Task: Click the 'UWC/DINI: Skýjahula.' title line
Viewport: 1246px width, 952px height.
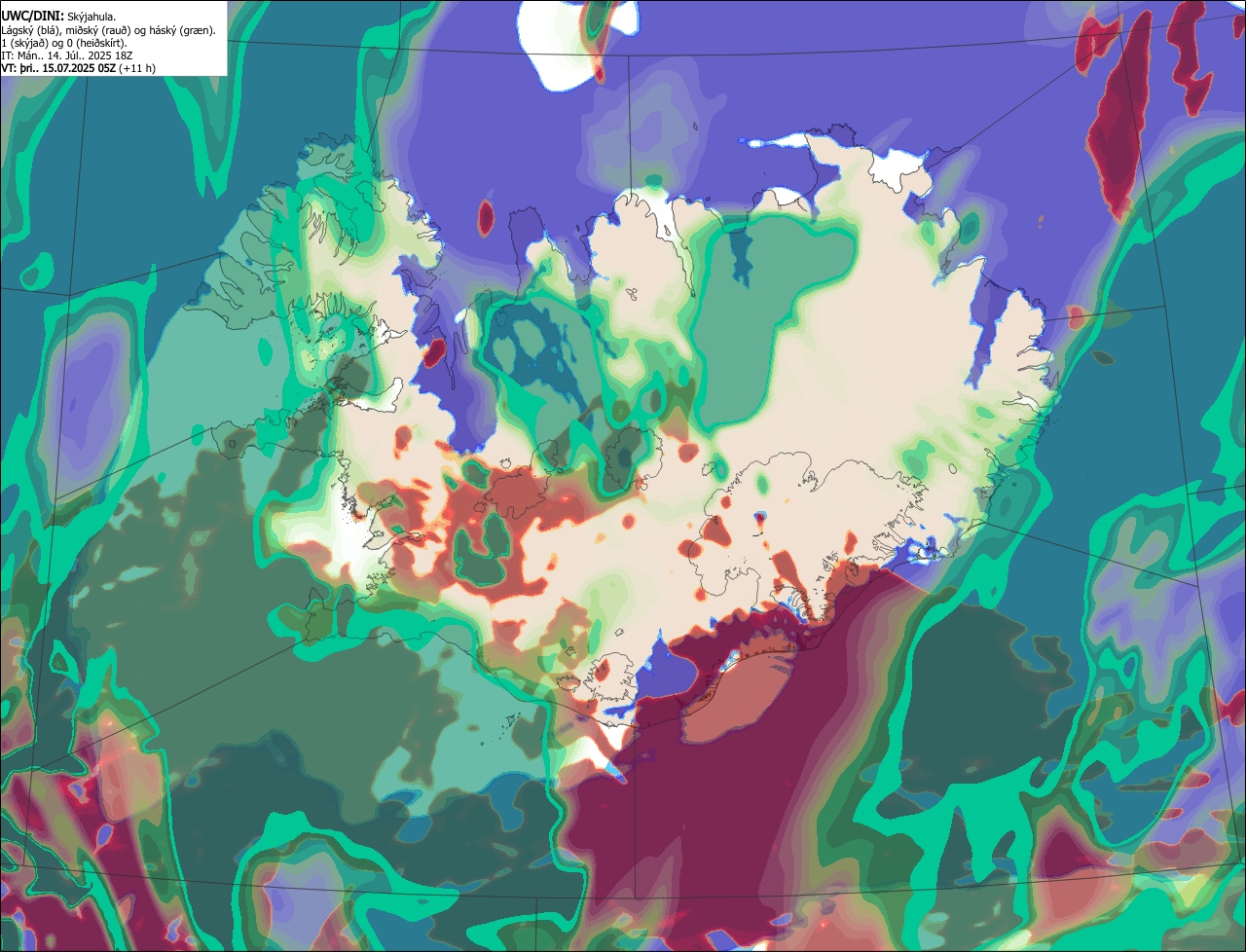Action: click(x=58, y=17)
